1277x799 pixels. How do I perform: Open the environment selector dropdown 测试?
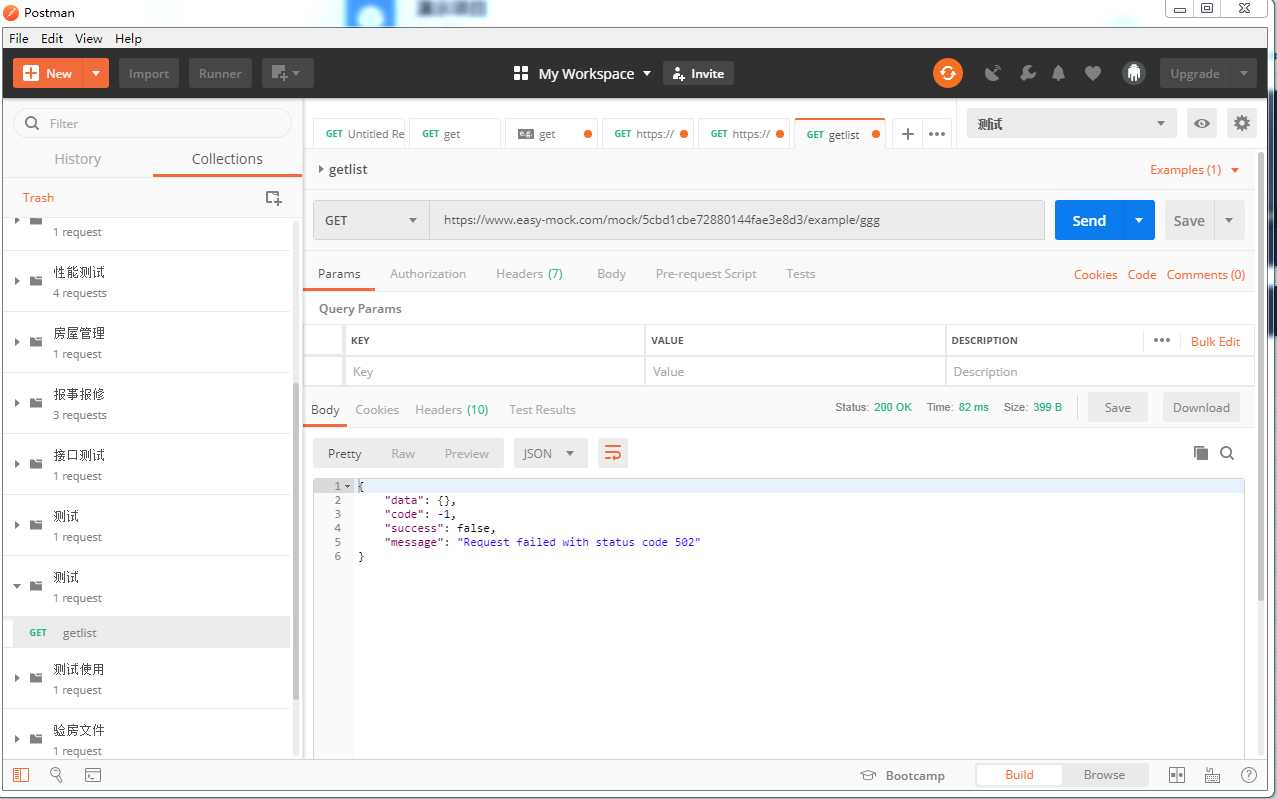tap(1071, 124)
